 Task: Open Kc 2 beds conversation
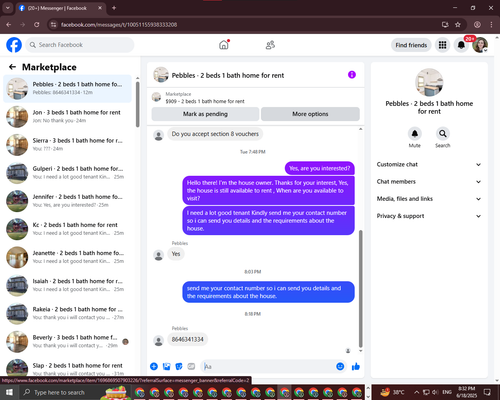pyautogui.click(x=67, y=229)
